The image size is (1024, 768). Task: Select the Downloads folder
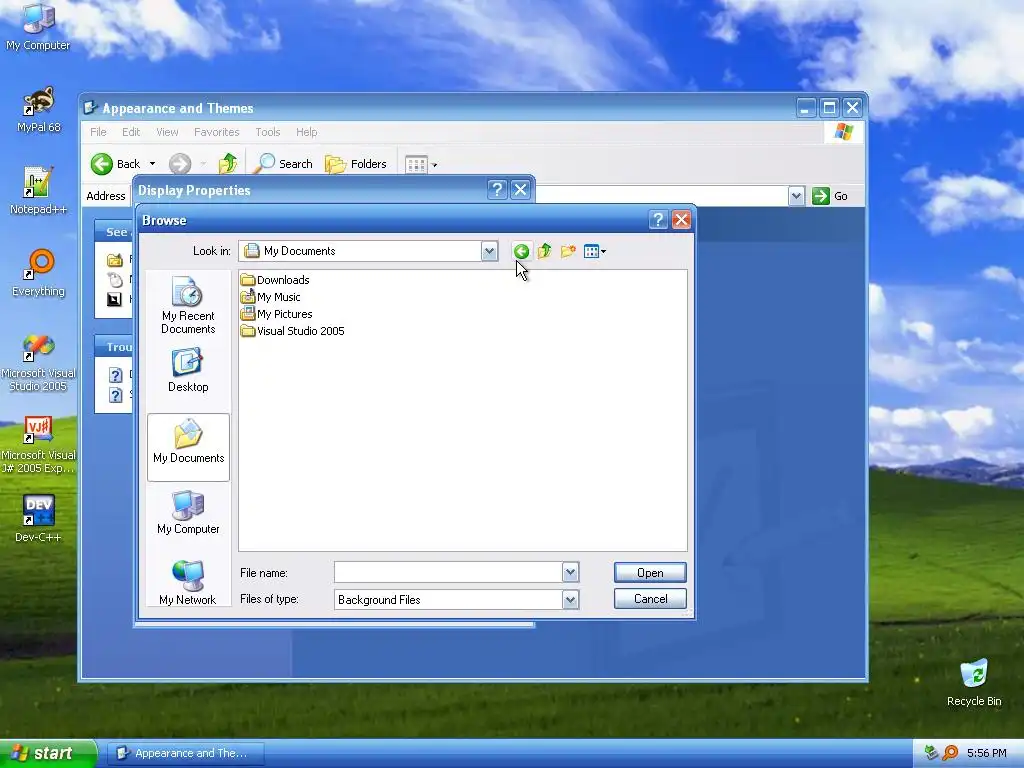[x=275, y=280]
